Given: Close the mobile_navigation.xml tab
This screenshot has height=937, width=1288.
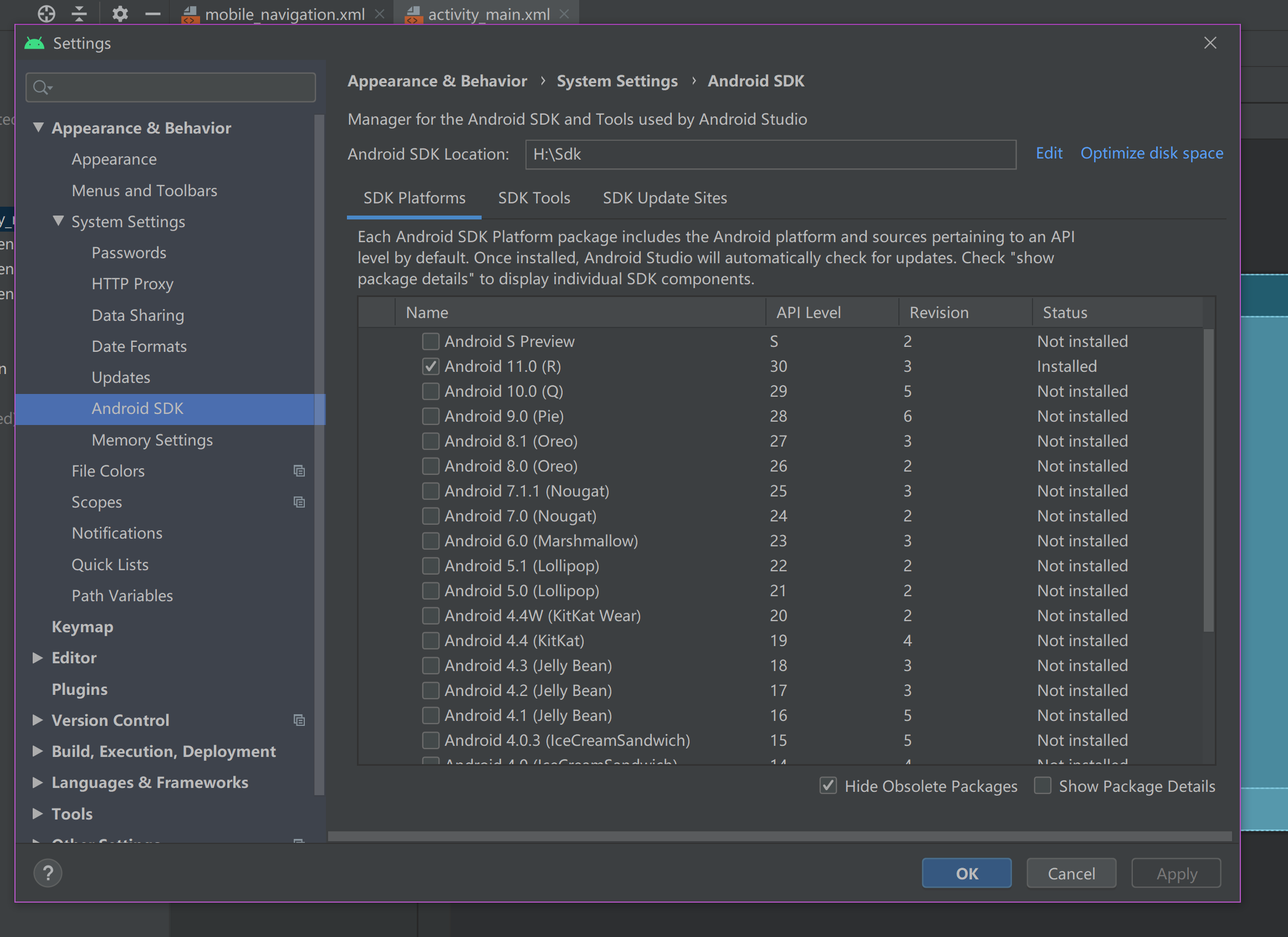Looking at the screenshot, I should pos(380,14).
